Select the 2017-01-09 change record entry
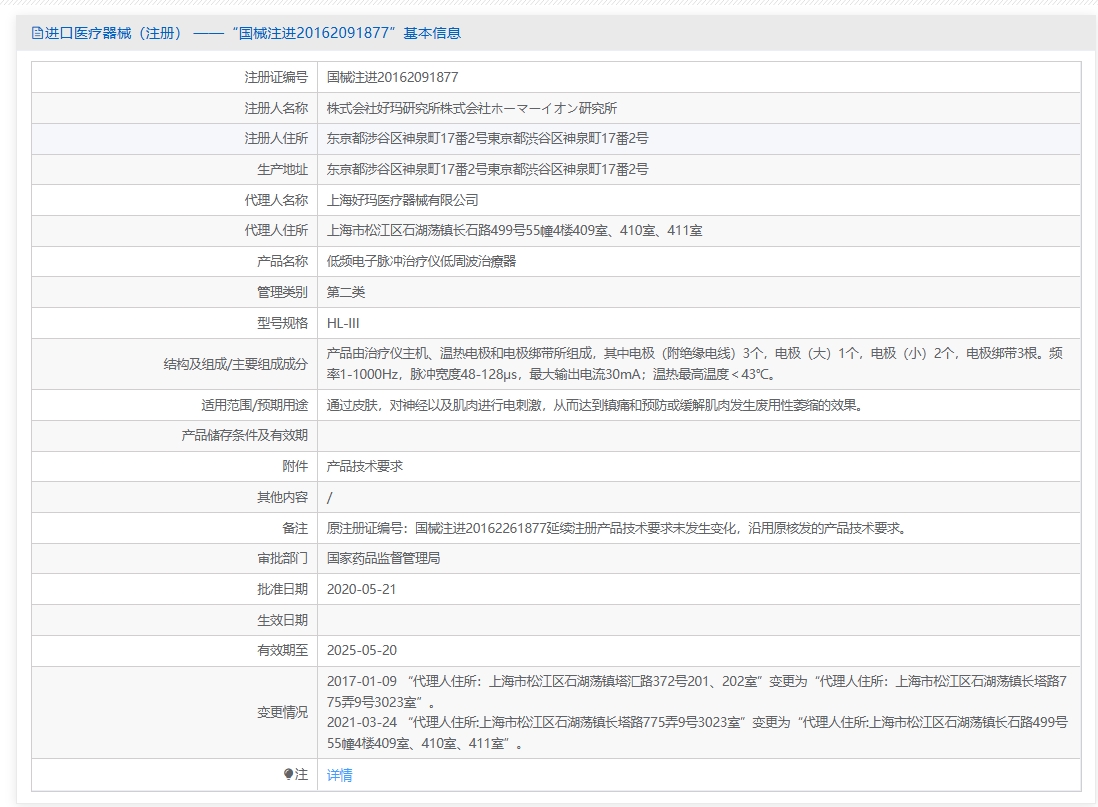Viewport: 1098px width, 807px height. pyautogui.click(x=697, y=691)
